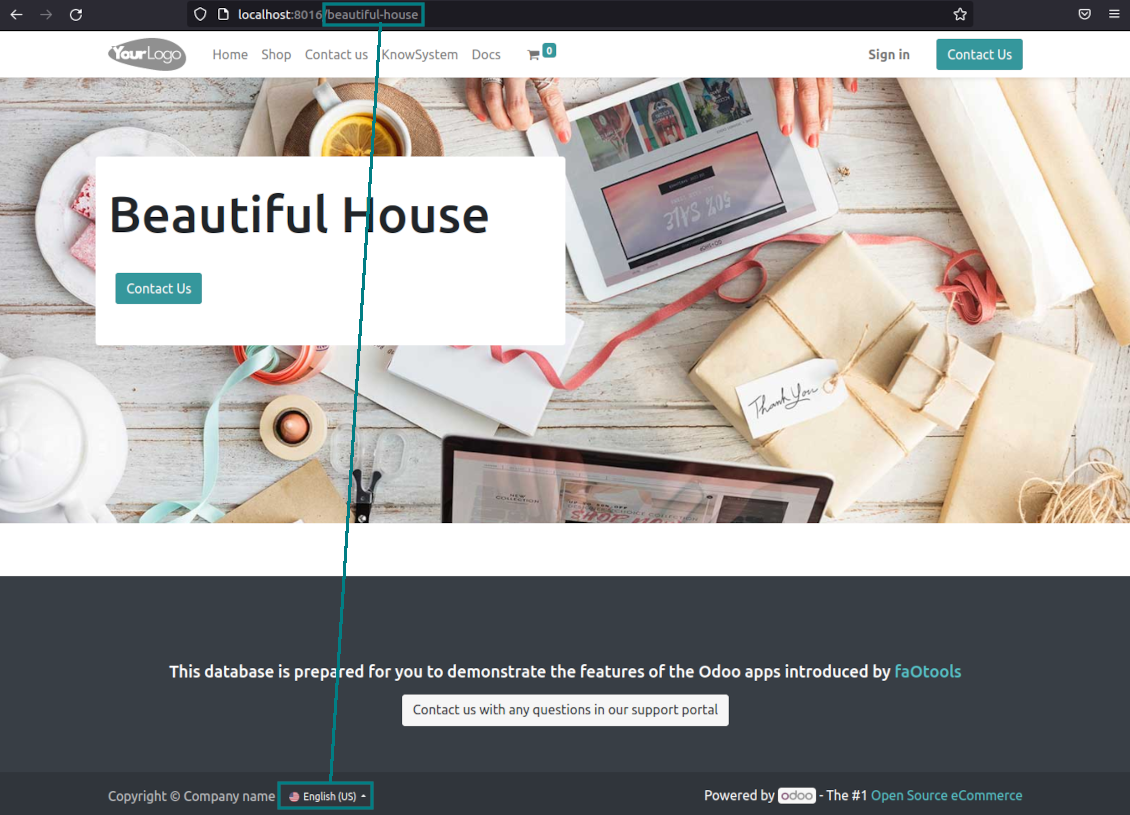Click the beautiful-house address bar field

click(373, 14)
